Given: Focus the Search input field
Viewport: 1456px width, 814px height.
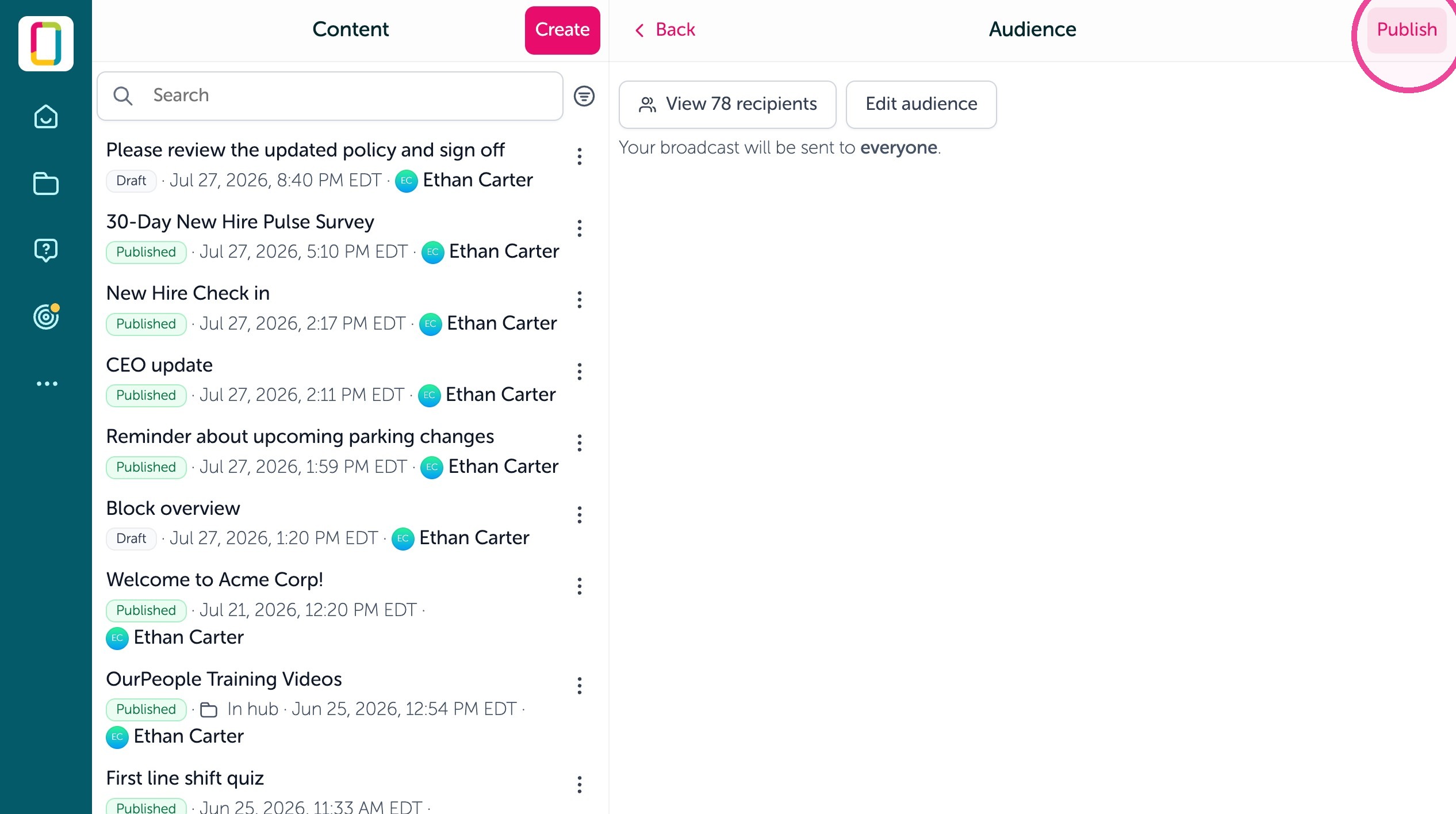Looking at the screenshot, I should (x=330, y=95).
